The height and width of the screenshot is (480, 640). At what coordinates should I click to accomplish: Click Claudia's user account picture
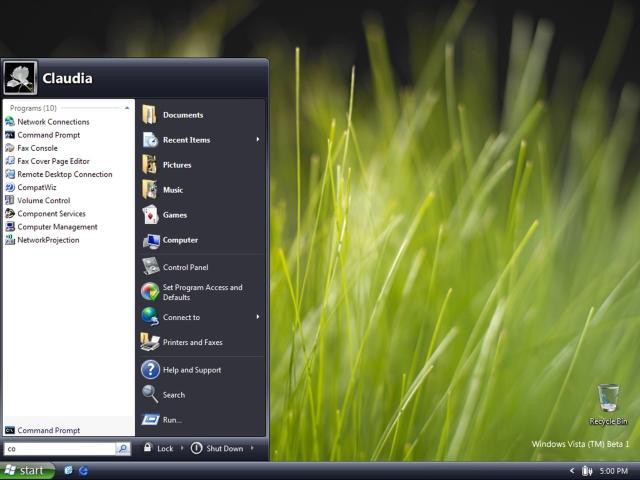point(21,77)
